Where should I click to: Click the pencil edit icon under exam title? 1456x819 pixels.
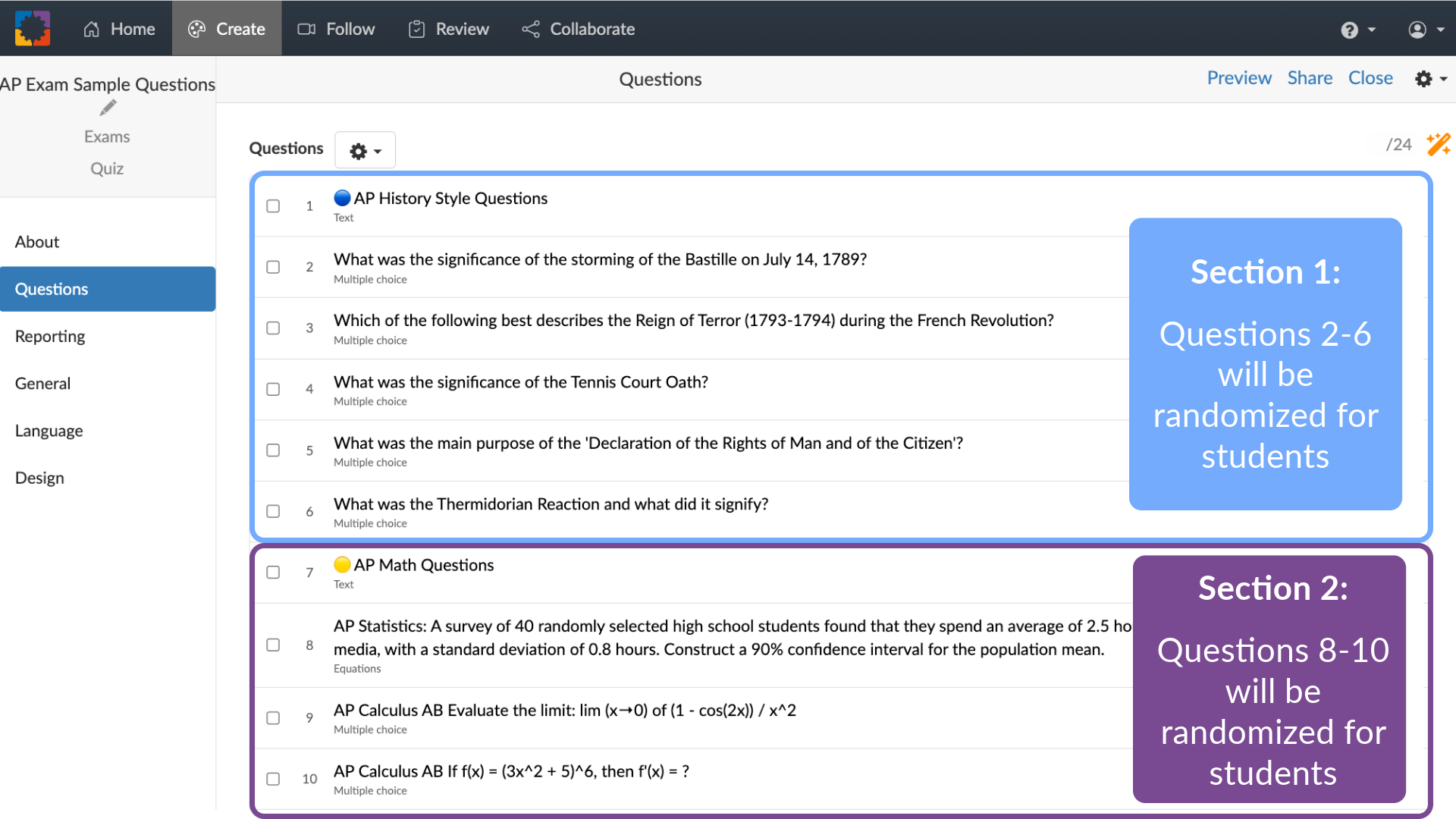(107, 107)
